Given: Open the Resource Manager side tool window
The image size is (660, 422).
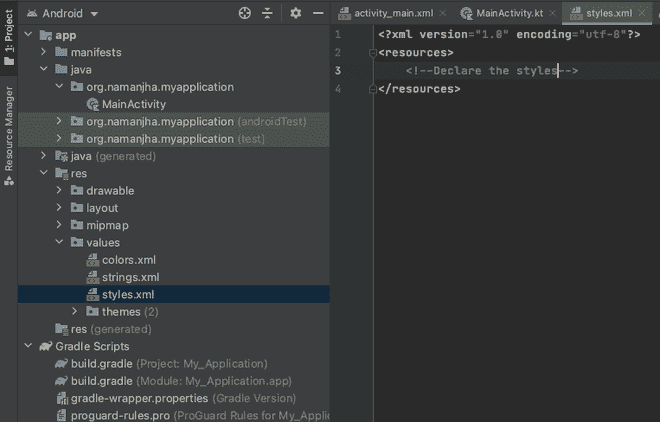Looking at the screenshot, I should [9, 135].
